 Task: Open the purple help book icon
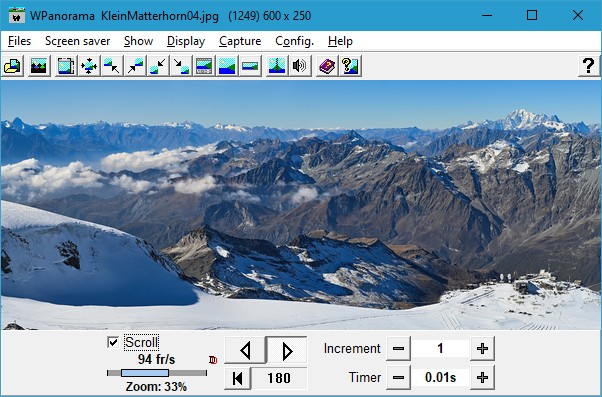click(327, 66)
